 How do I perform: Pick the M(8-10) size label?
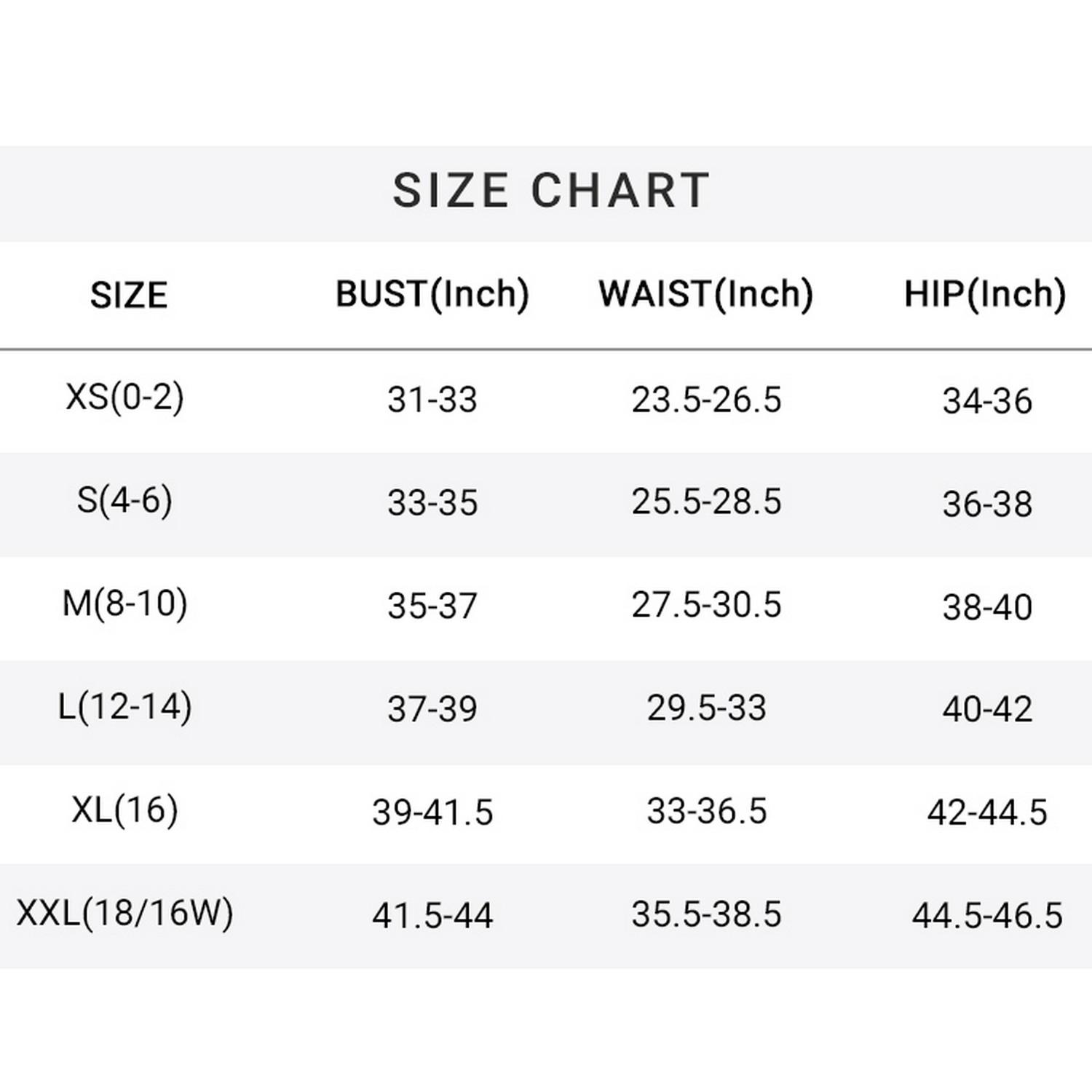coord(124,604)
